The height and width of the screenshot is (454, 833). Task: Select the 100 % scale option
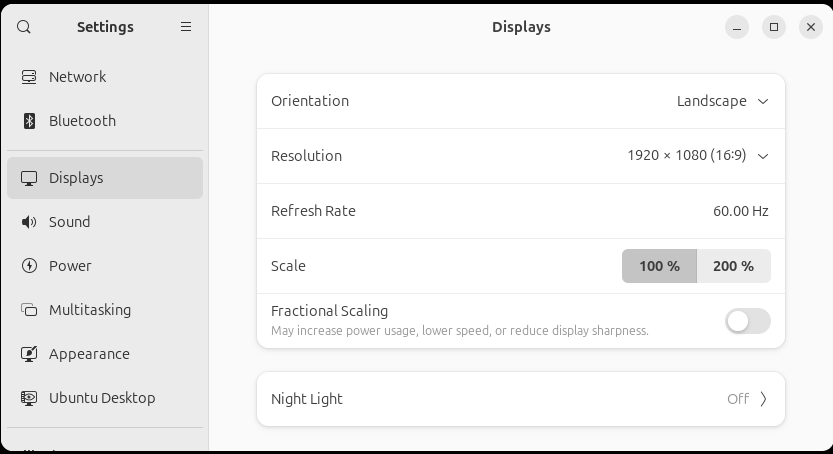[659, 266]
